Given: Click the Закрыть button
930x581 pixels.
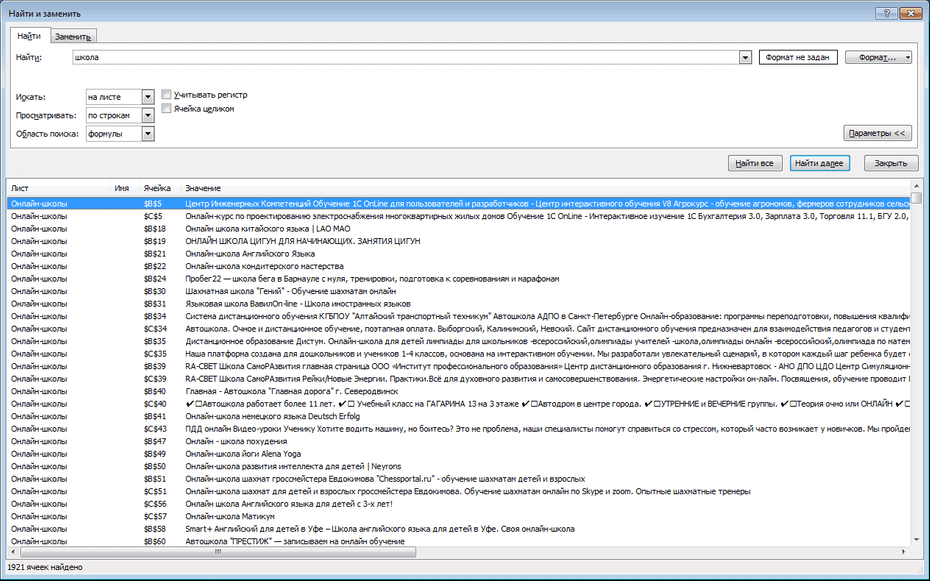Looking at the screenshot, I should 891,163.
